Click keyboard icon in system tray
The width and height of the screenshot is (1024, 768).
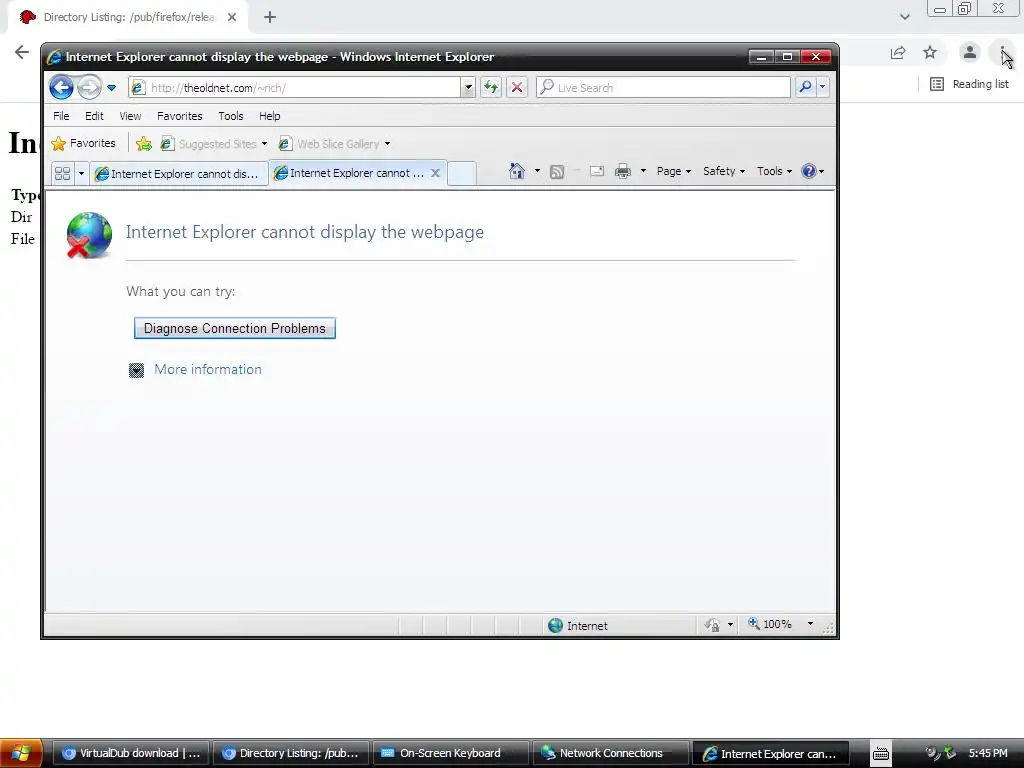coord(880,753)
